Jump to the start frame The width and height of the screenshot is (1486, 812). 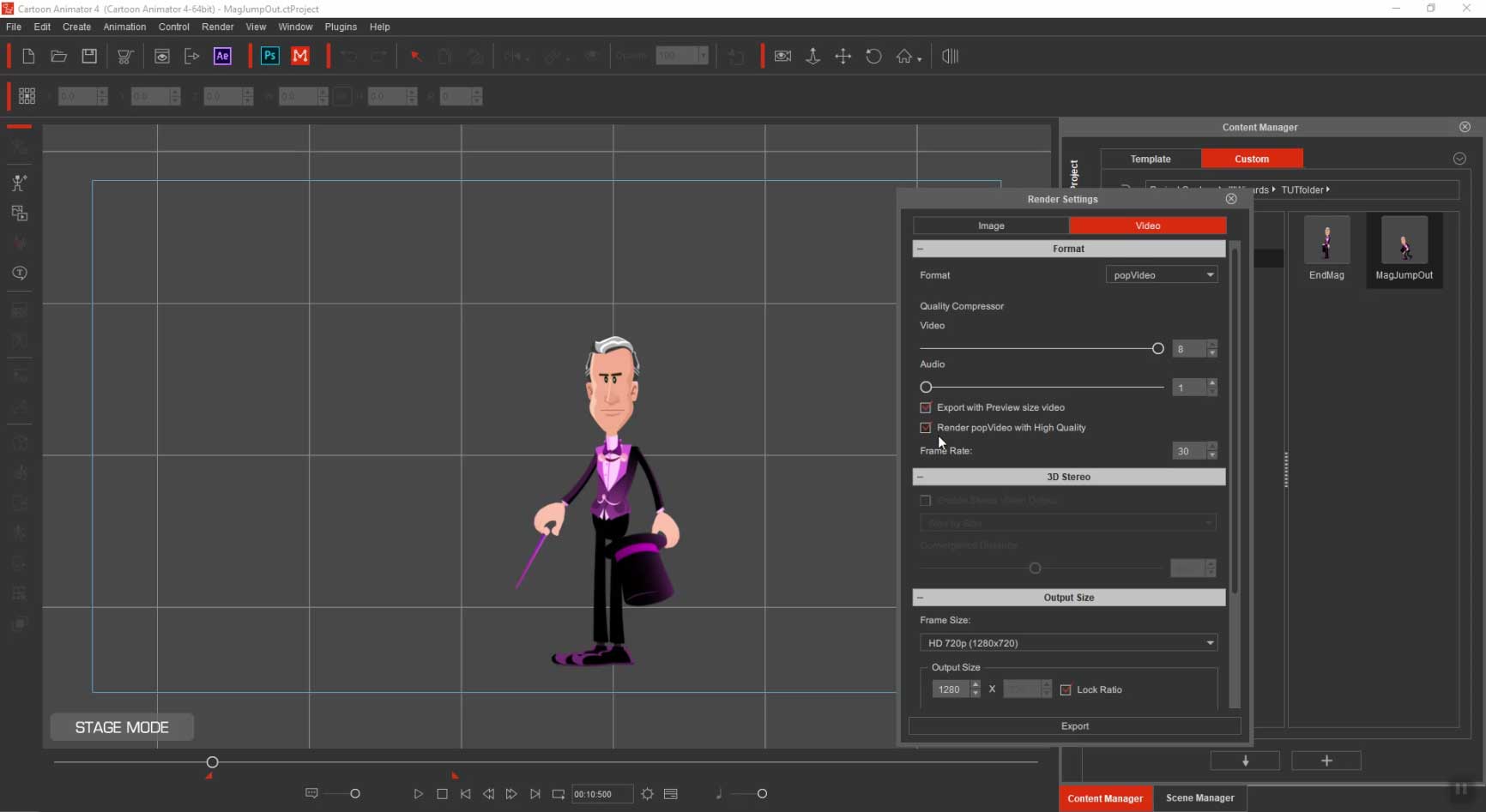pos(465,794)
